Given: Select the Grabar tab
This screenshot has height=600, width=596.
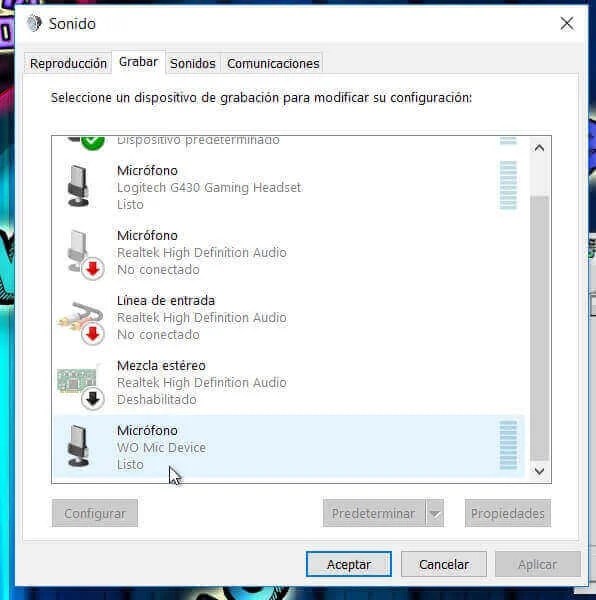Looking at the screenshot, I should click(138, 62).
